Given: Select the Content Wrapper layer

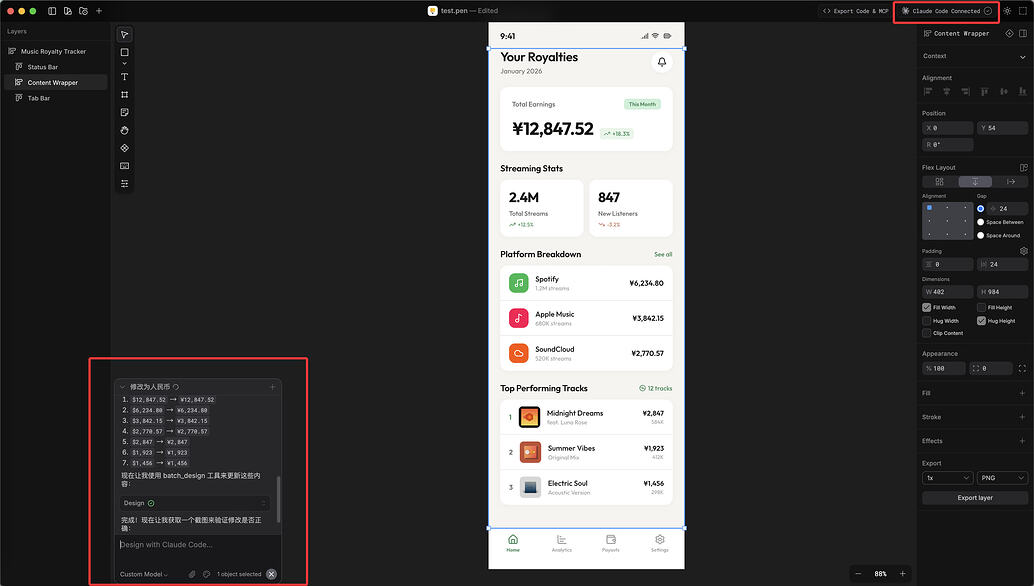Looking at the screenshot, I should click(53, 82).
